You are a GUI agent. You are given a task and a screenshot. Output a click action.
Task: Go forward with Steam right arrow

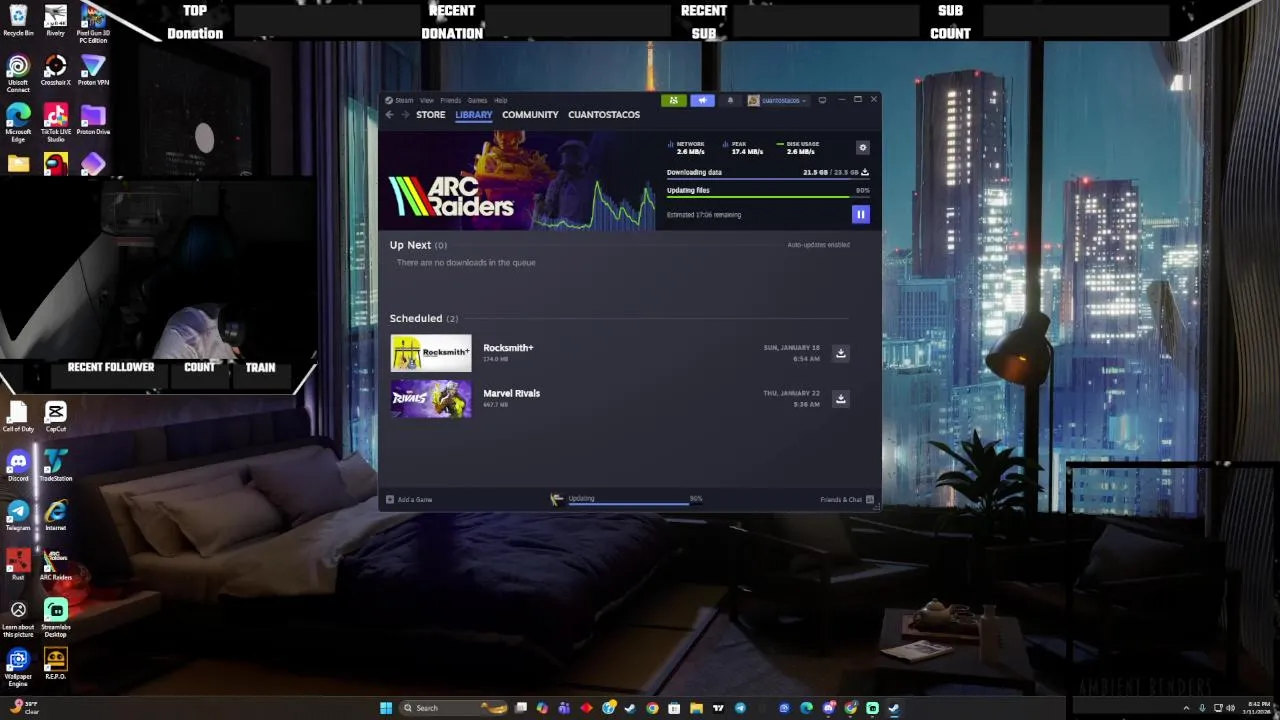click(405, 115)
